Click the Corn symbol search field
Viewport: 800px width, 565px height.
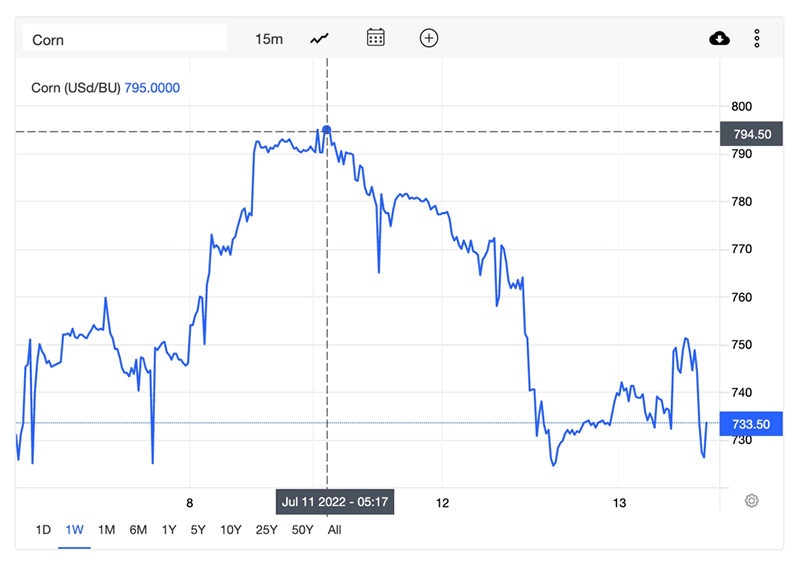click(x=125, y=39)
